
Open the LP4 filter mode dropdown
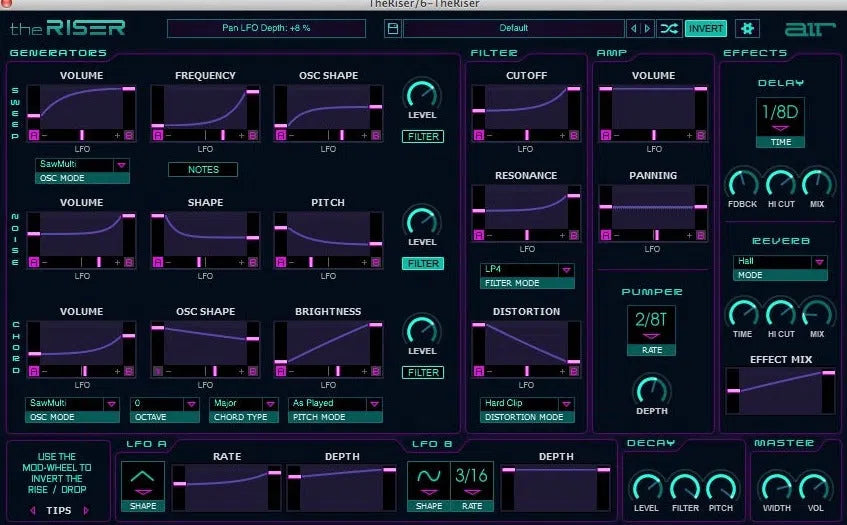point(527,270)
